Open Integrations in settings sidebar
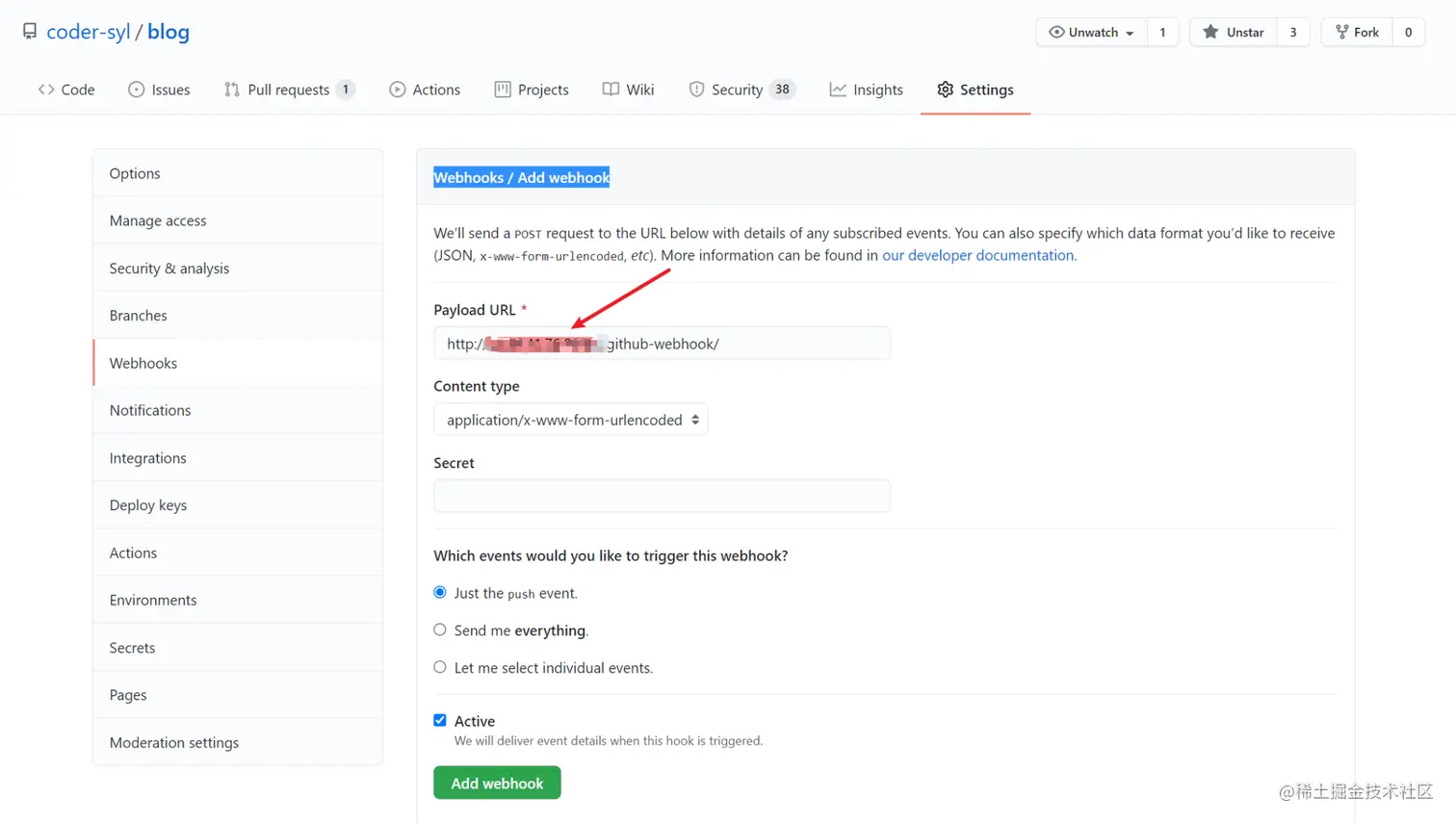 [238, 458]
